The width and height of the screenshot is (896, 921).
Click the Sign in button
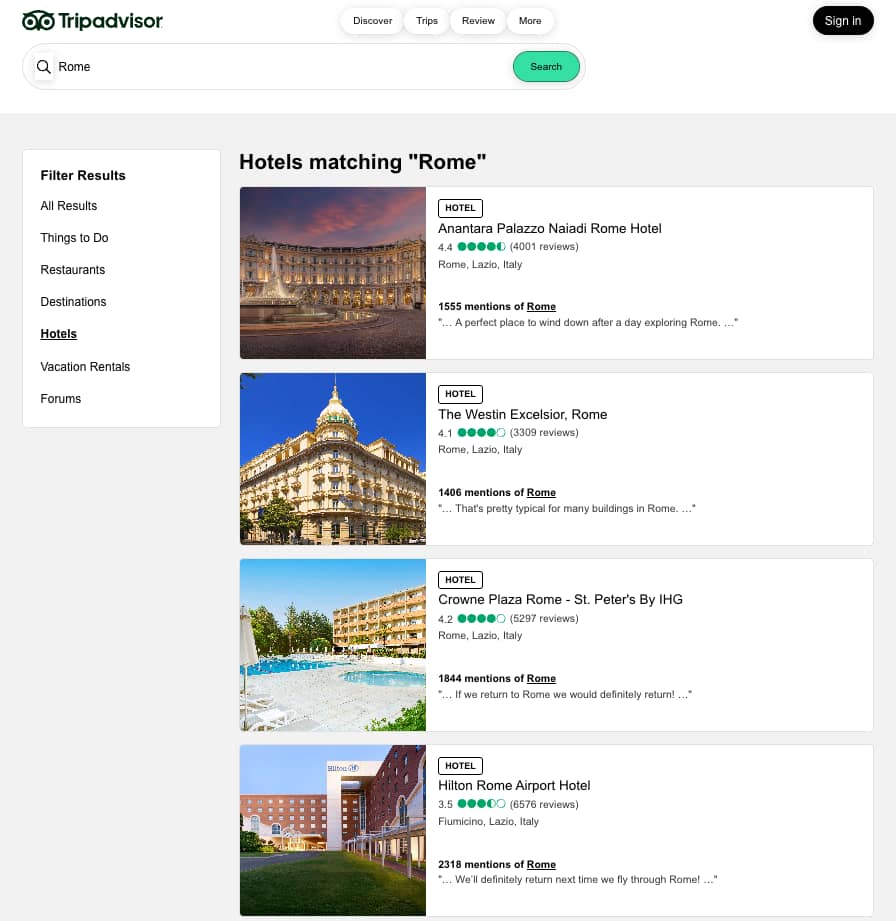[x=843, y=21]
